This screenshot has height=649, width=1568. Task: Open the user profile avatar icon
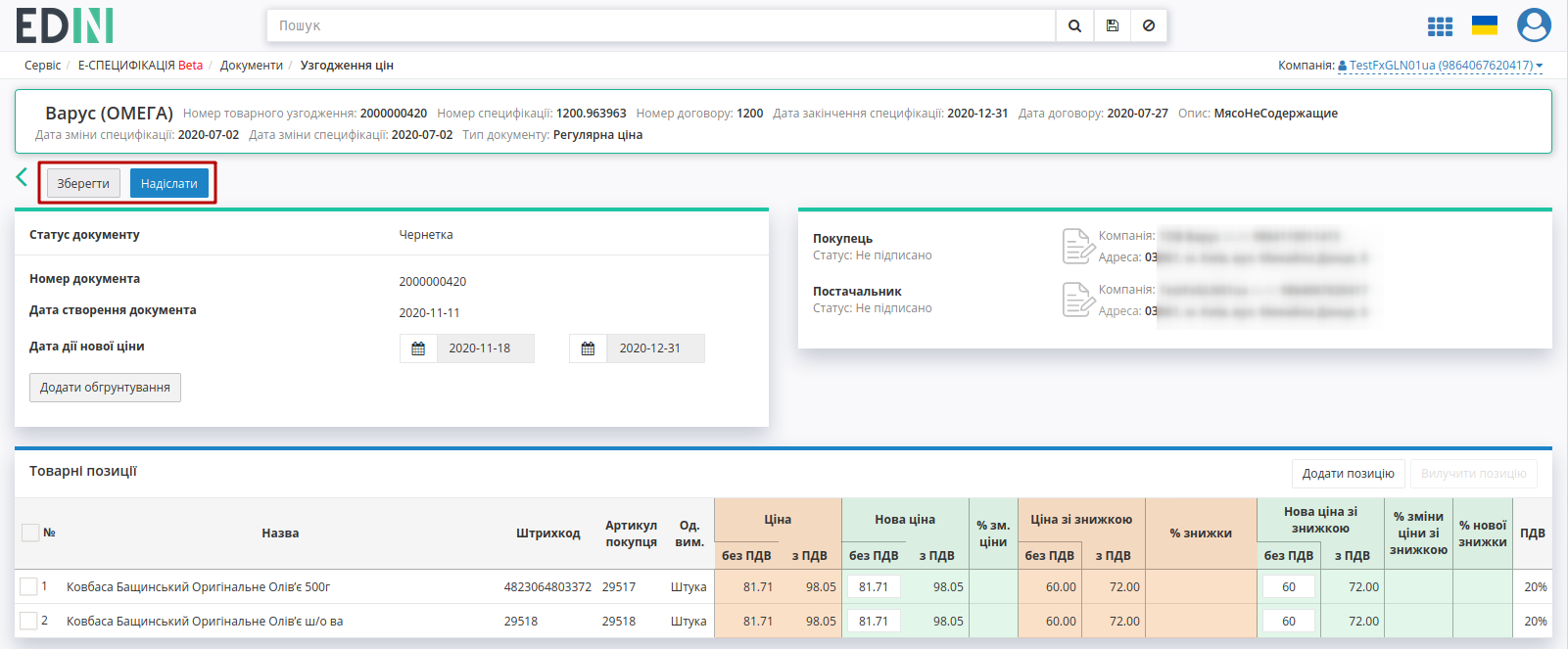coord(1534,25)
